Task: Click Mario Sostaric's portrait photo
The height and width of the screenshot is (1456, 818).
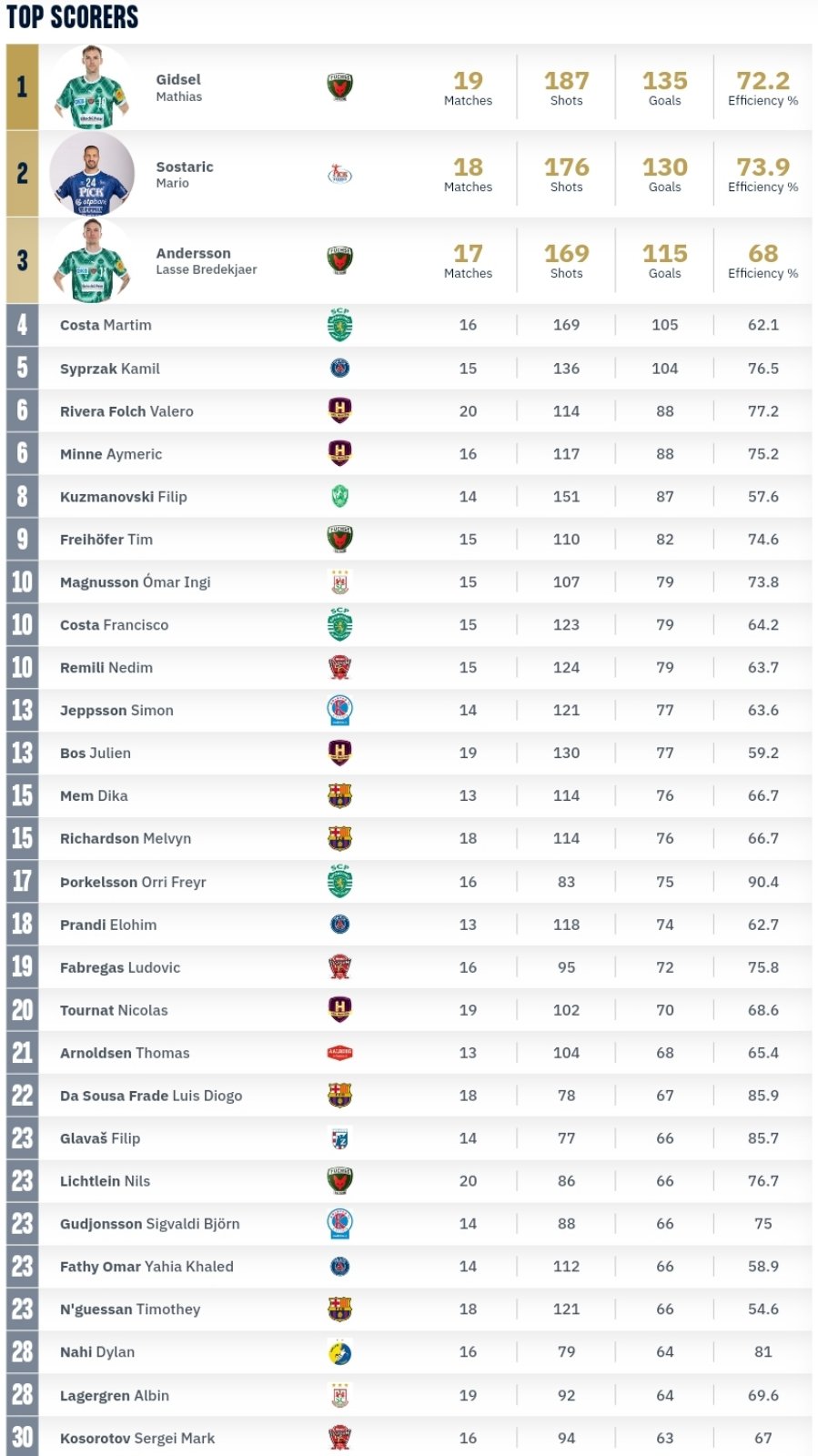Action: (91, 174)
